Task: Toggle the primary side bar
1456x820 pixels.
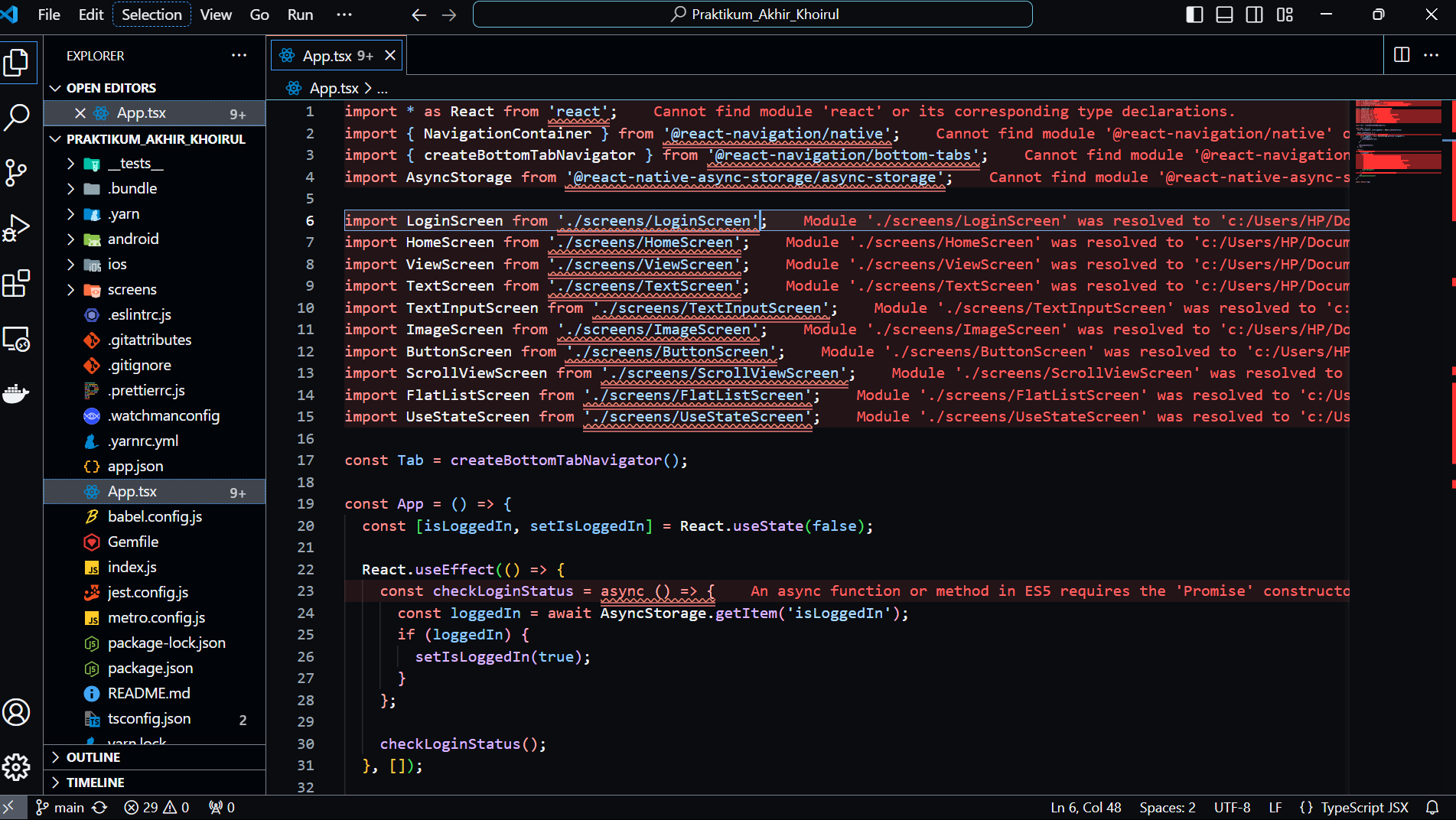Action: point(1194,15)
